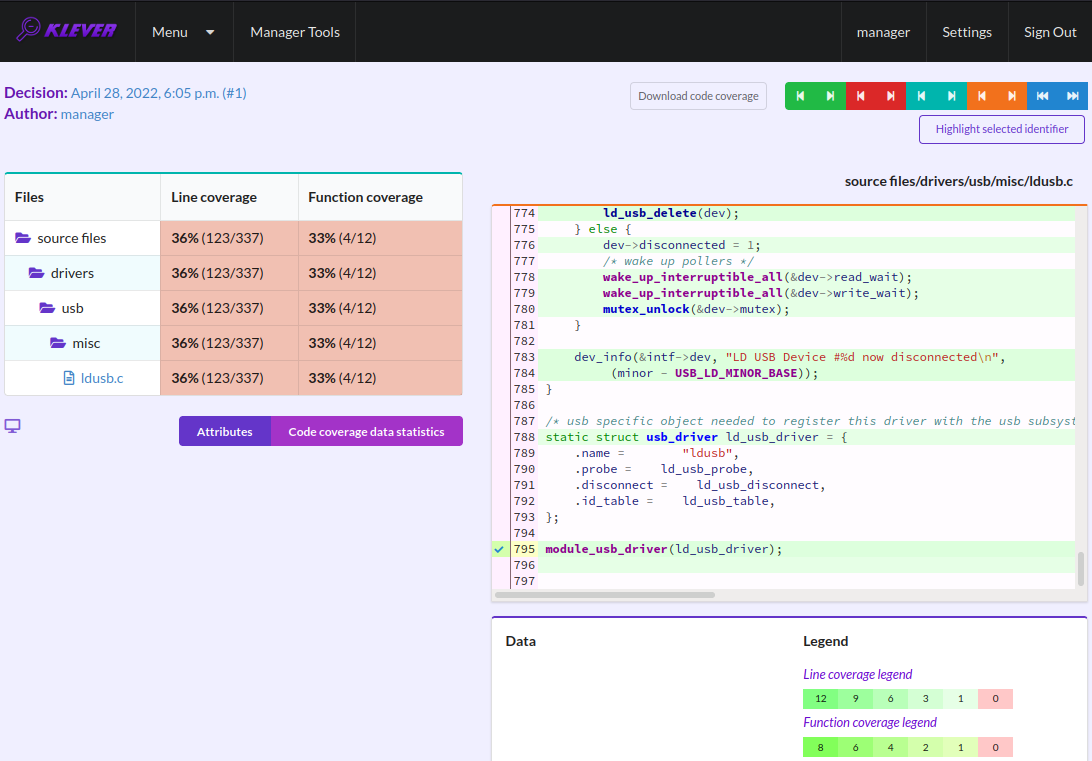Click Function coverage legend heading
This screenshot has width=1092, height=761.
pyautogui.click(x=870, y=723)
